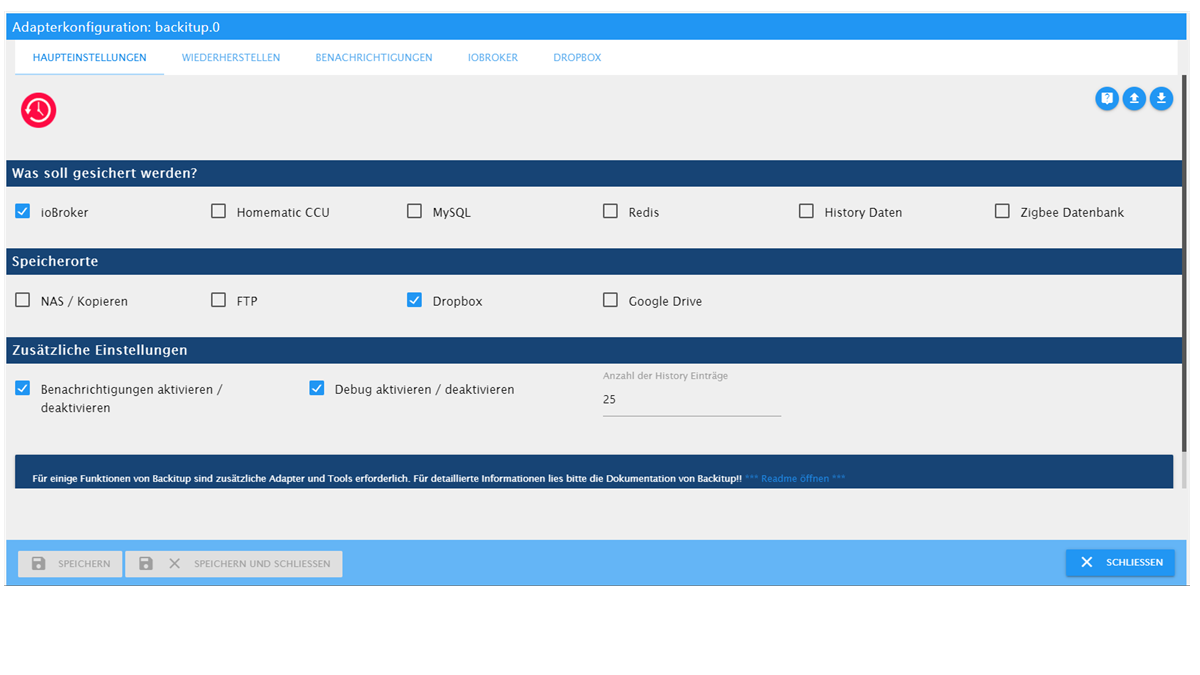1200x675 pixels.
Task: Switch to the Wiederherstellen tab
Action: click(231, 58)
